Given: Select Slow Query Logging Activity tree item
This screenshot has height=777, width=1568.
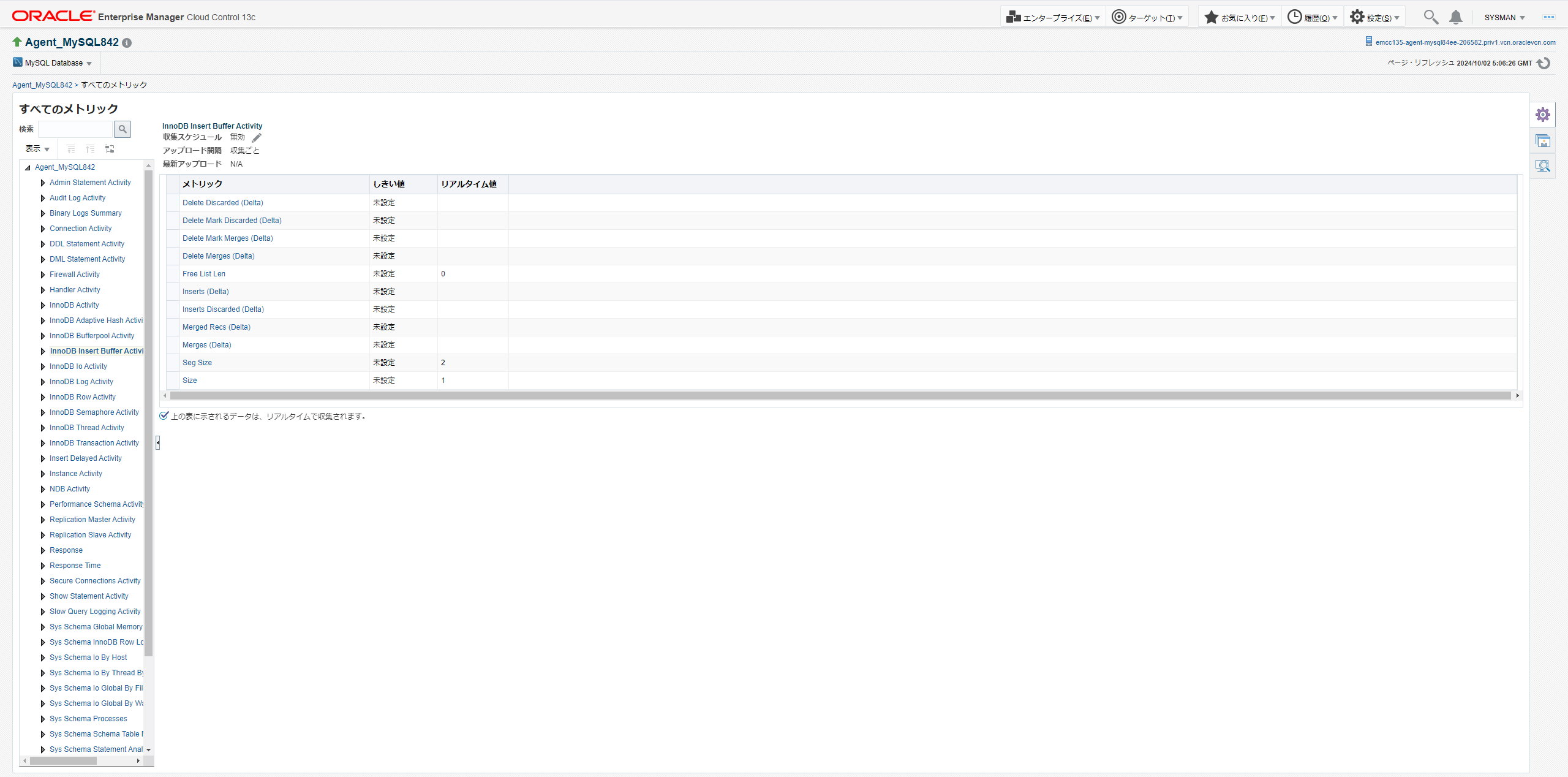Looking at the screenshot, I should pyautogui.click(x=95, y=612).
